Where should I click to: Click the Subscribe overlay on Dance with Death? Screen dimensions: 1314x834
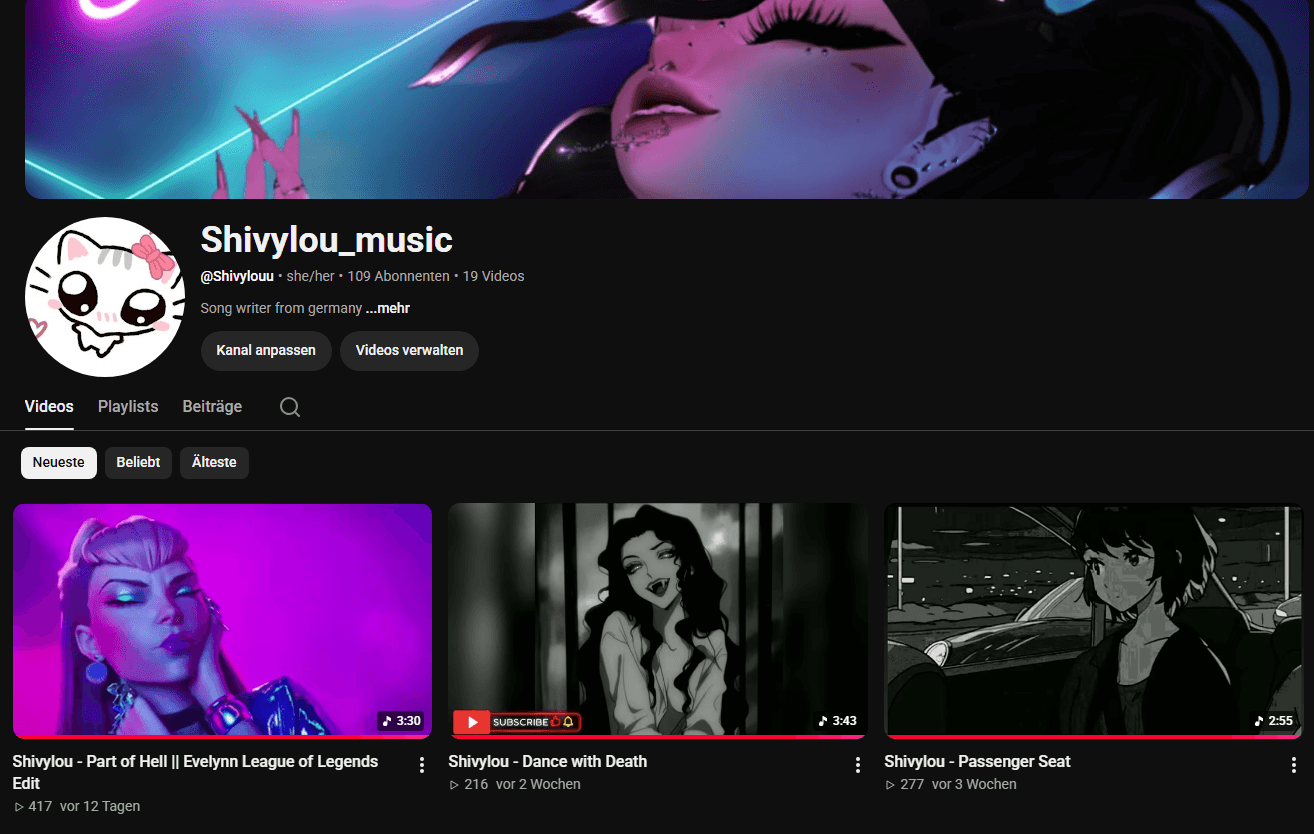coord(516,722)
